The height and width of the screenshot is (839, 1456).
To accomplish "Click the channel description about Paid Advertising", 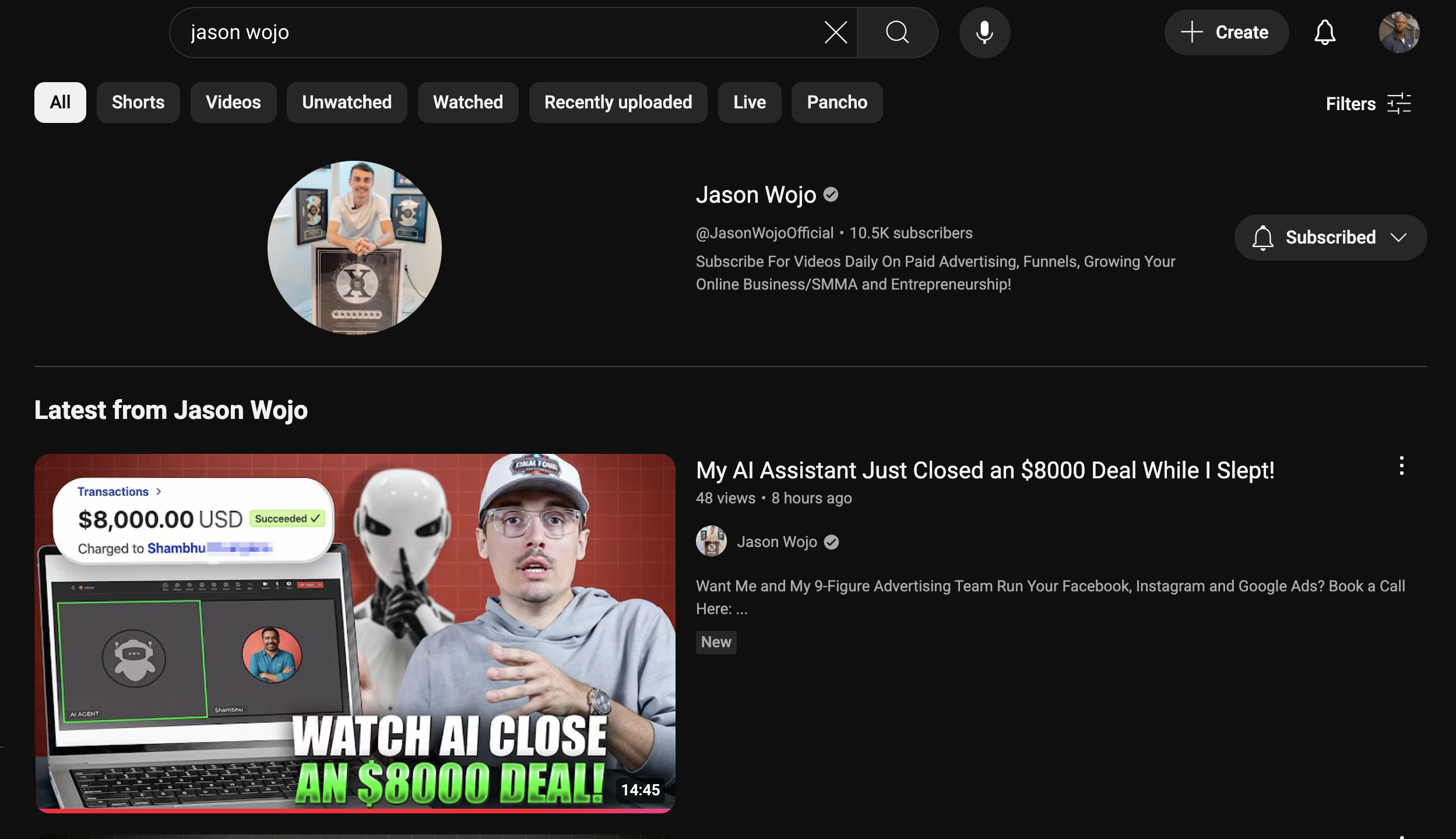I will tap(936, 273).
